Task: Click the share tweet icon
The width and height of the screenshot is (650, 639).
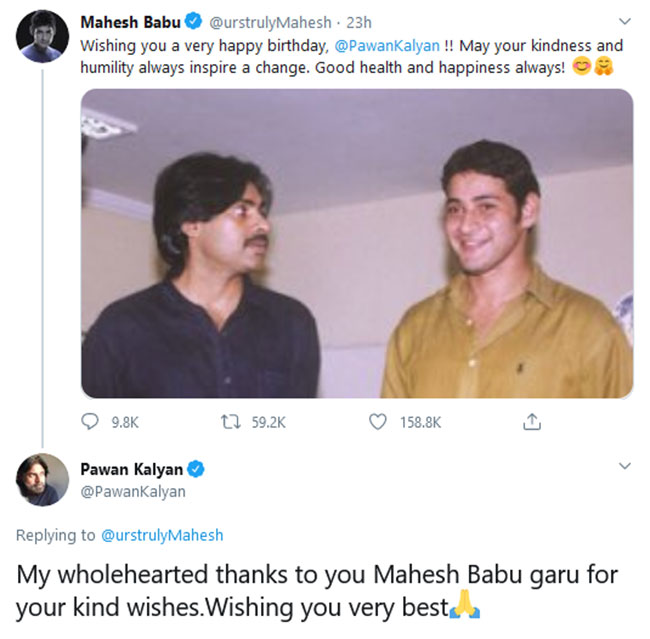Action: [x=530, y=423]
